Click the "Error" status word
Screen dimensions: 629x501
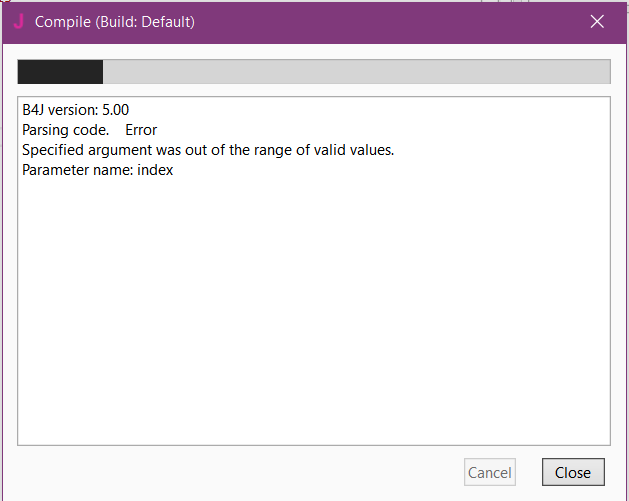click(x=141, y=130)
